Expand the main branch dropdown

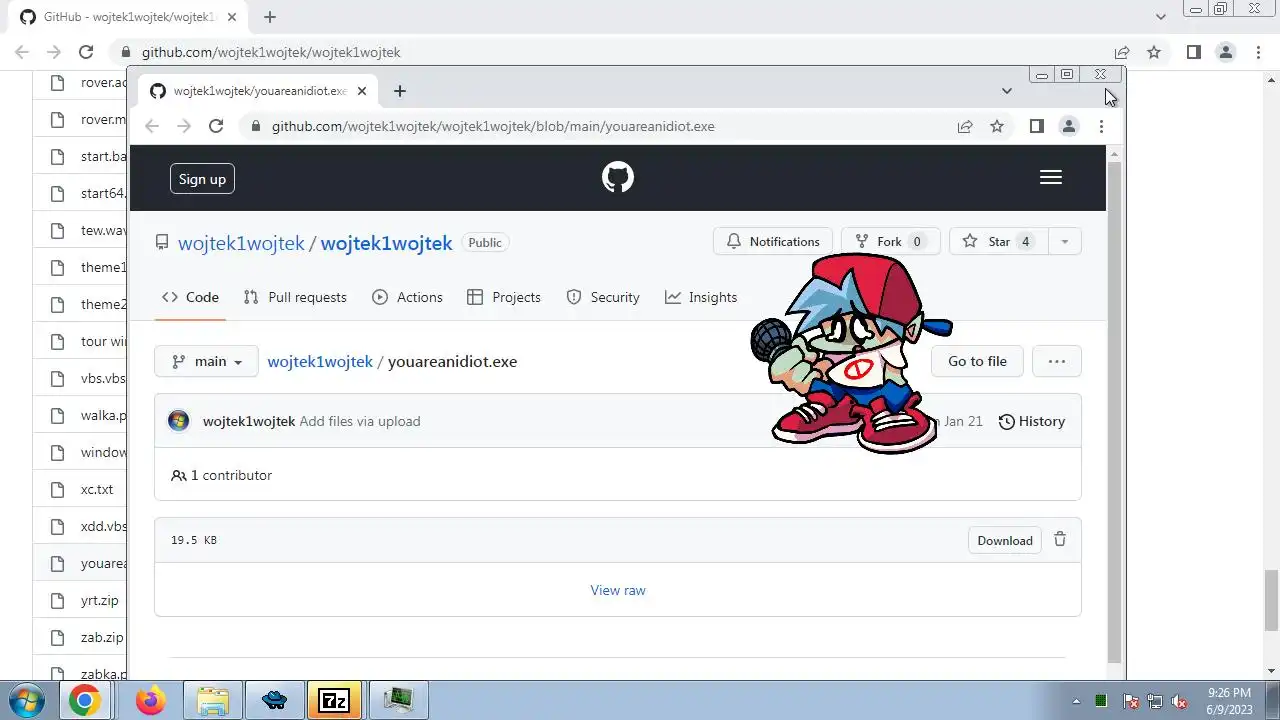click(206, 361)
